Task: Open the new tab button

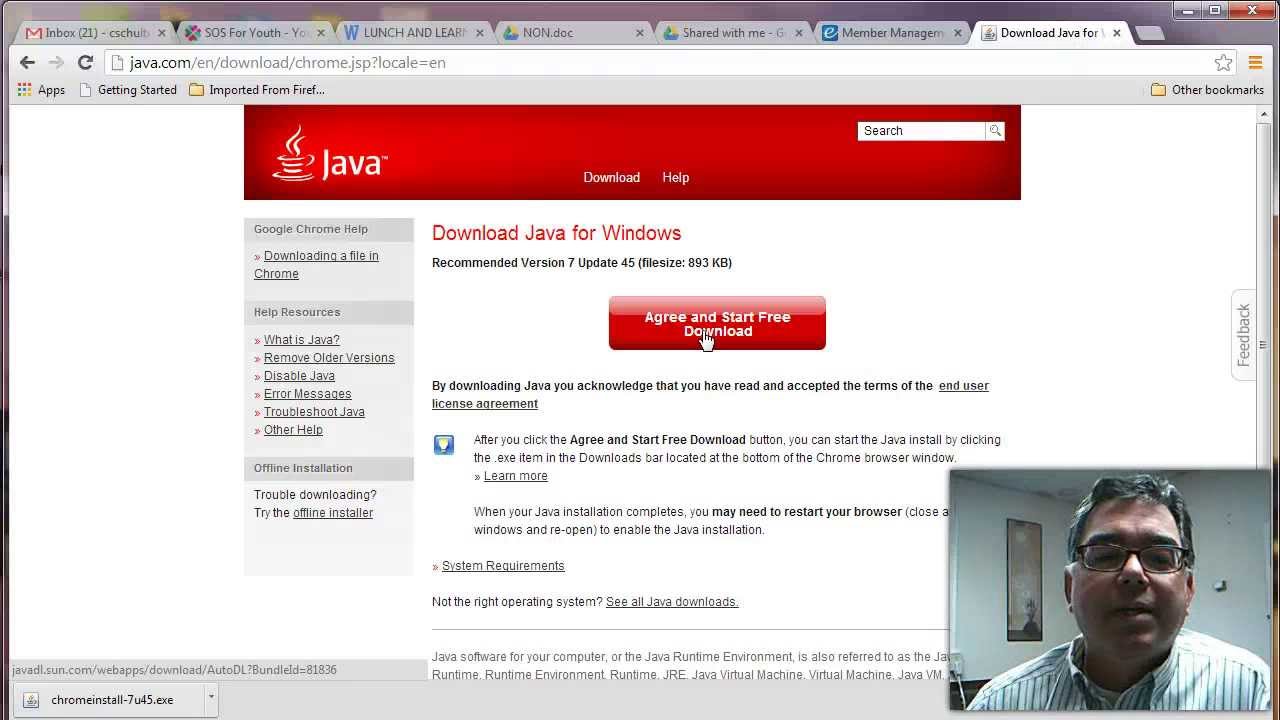Action: (x=1150, y=33)
